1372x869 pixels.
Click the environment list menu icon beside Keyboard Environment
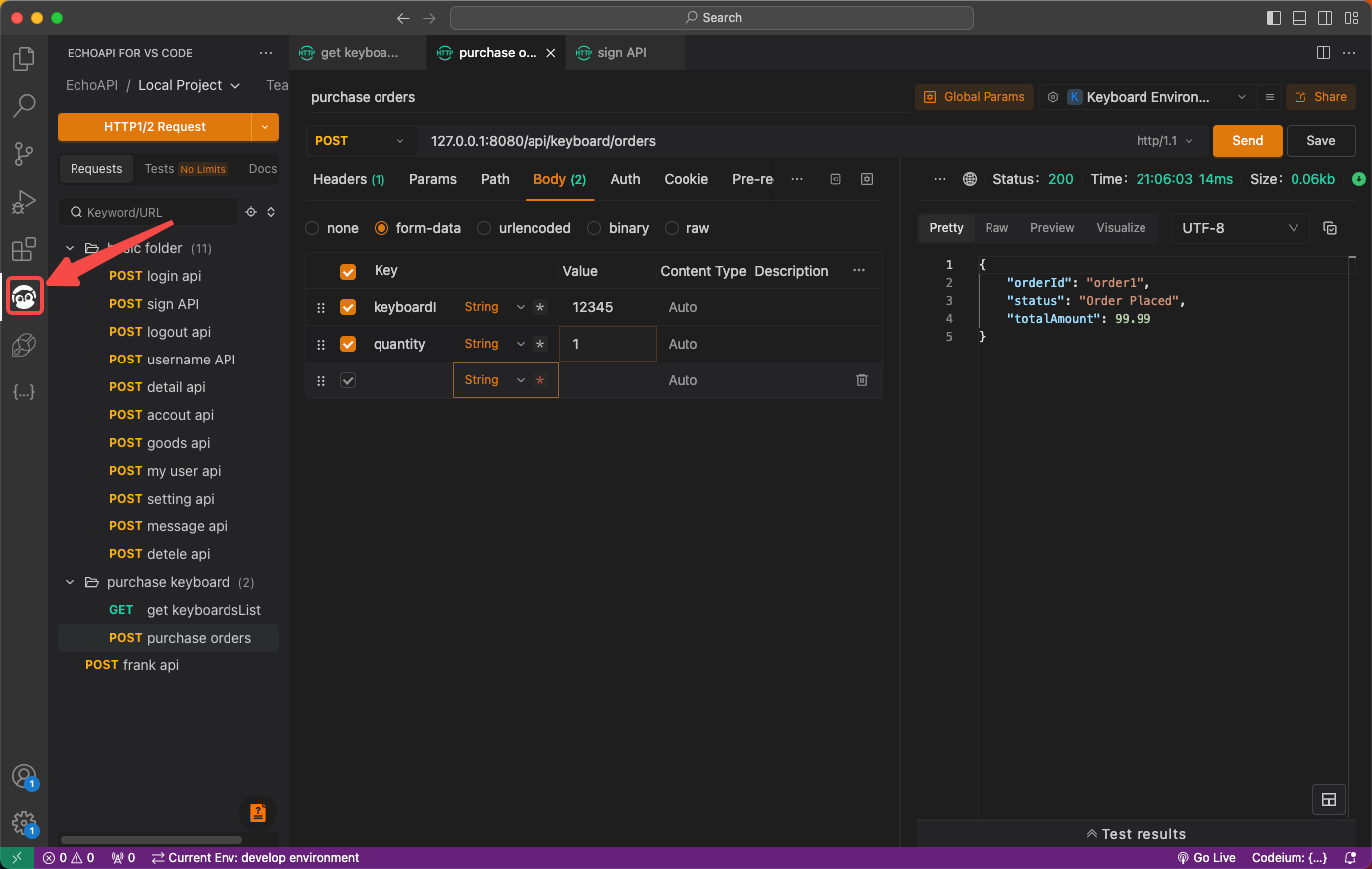[x=1269, y=97]
